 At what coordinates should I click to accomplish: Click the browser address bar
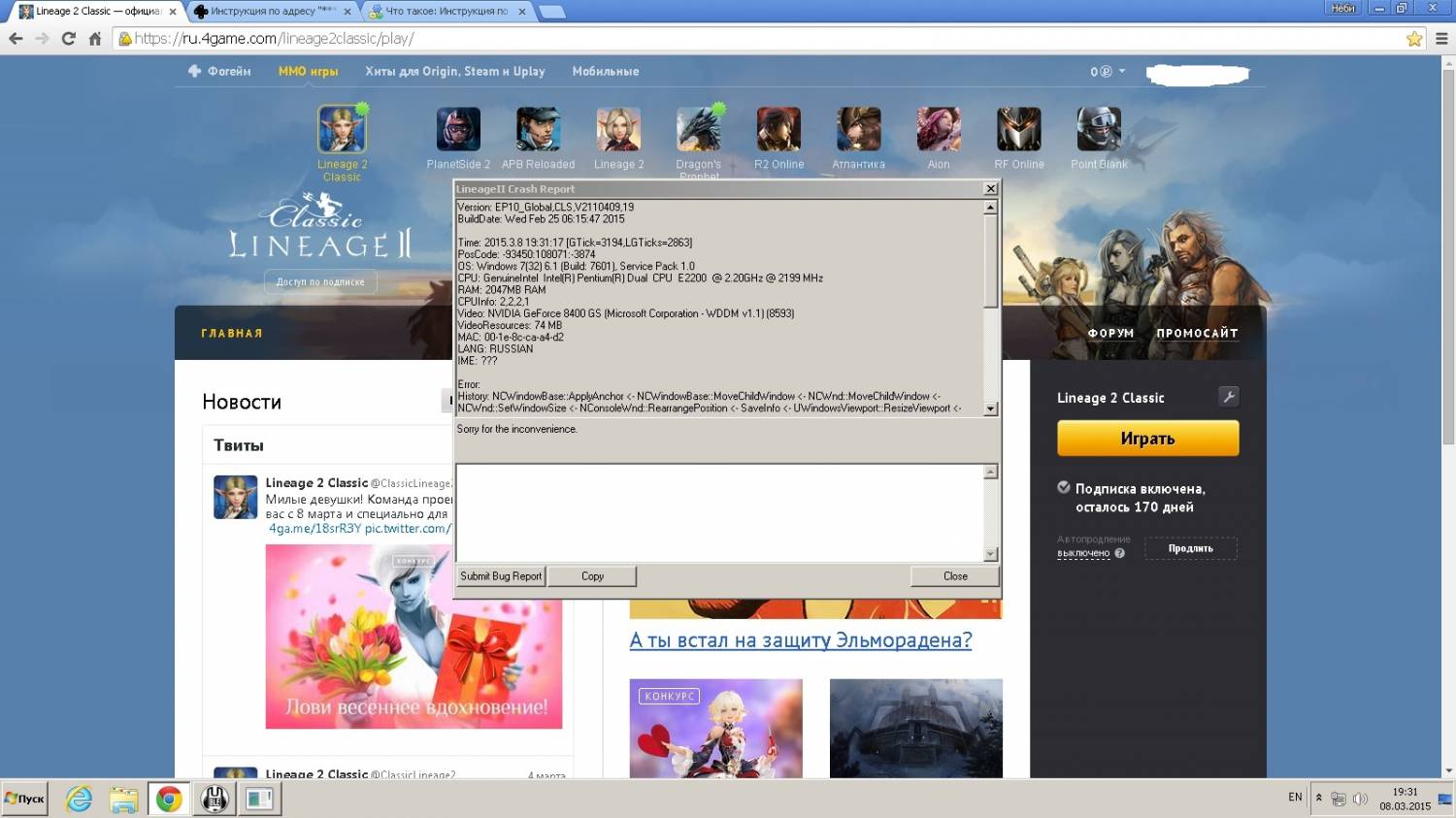(x=757, y=39)
